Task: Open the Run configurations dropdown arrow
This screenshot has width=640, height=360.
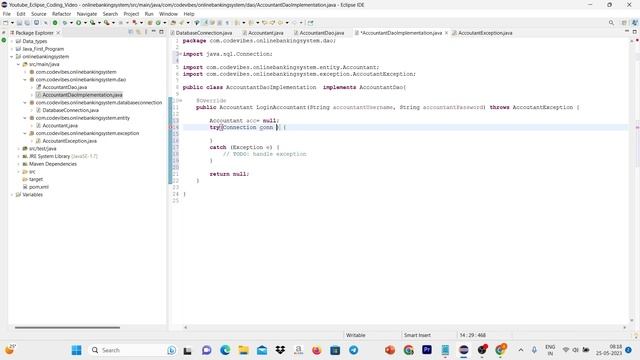Action: (x=85, y=23)
